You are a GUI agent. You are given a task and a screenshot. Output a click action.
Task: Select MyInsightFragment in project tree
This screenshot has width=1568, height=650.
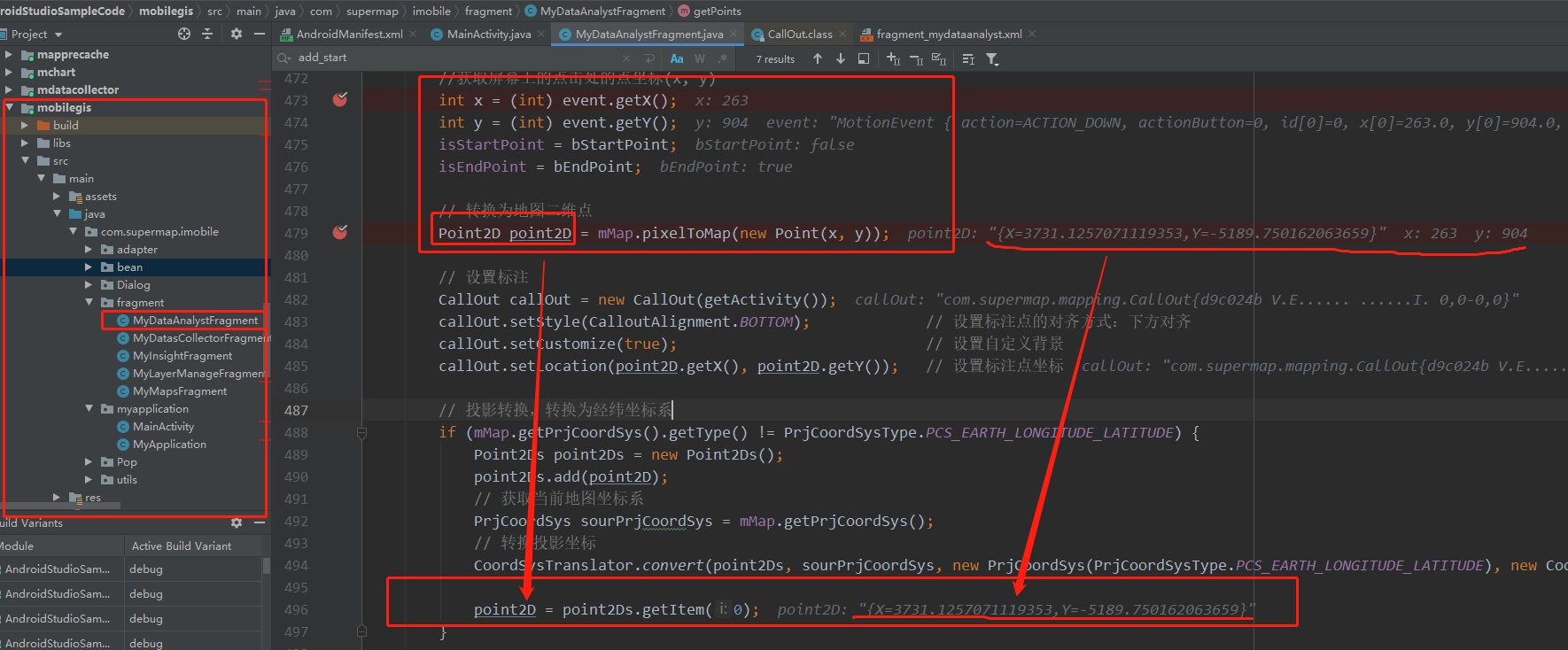pos(182,355)
